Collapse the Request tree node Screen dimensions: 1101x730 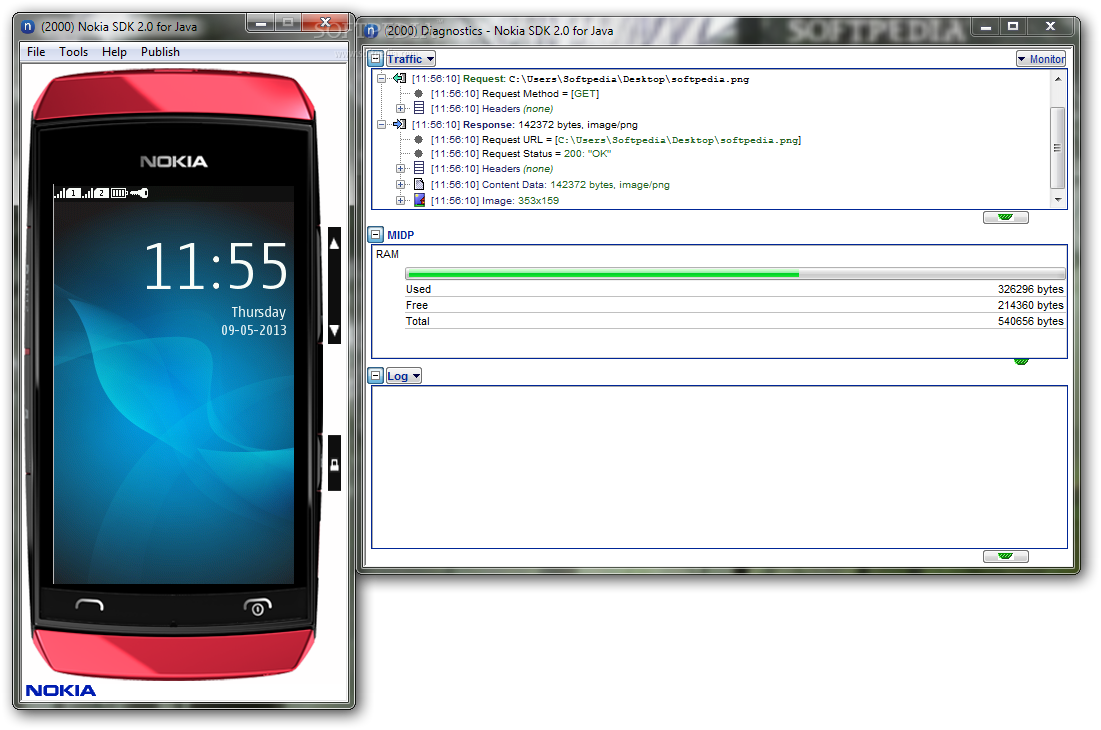(x=381, y=79)
